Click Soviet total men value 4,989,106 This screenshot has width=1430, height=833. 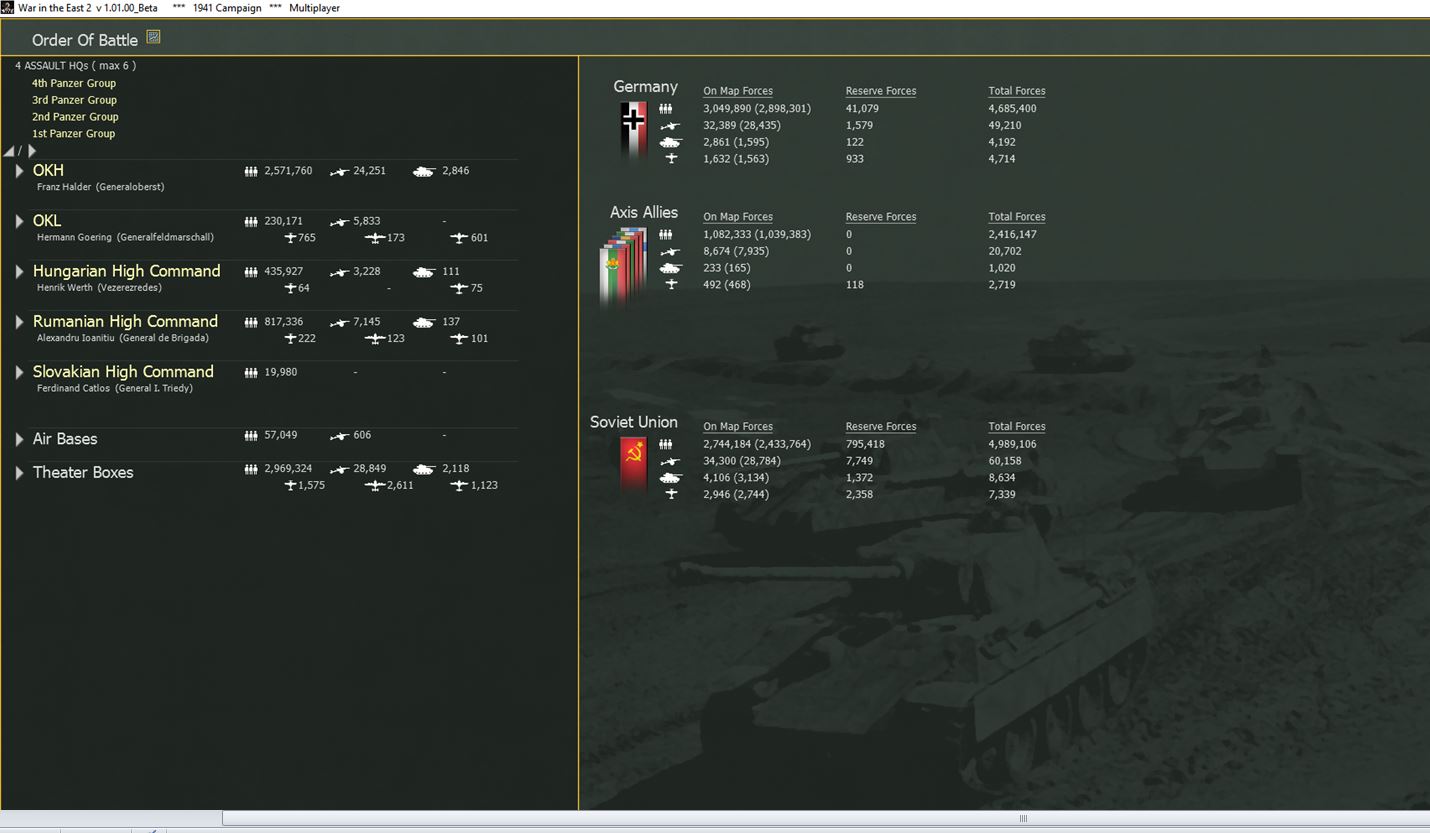[x=1013, y=444]
